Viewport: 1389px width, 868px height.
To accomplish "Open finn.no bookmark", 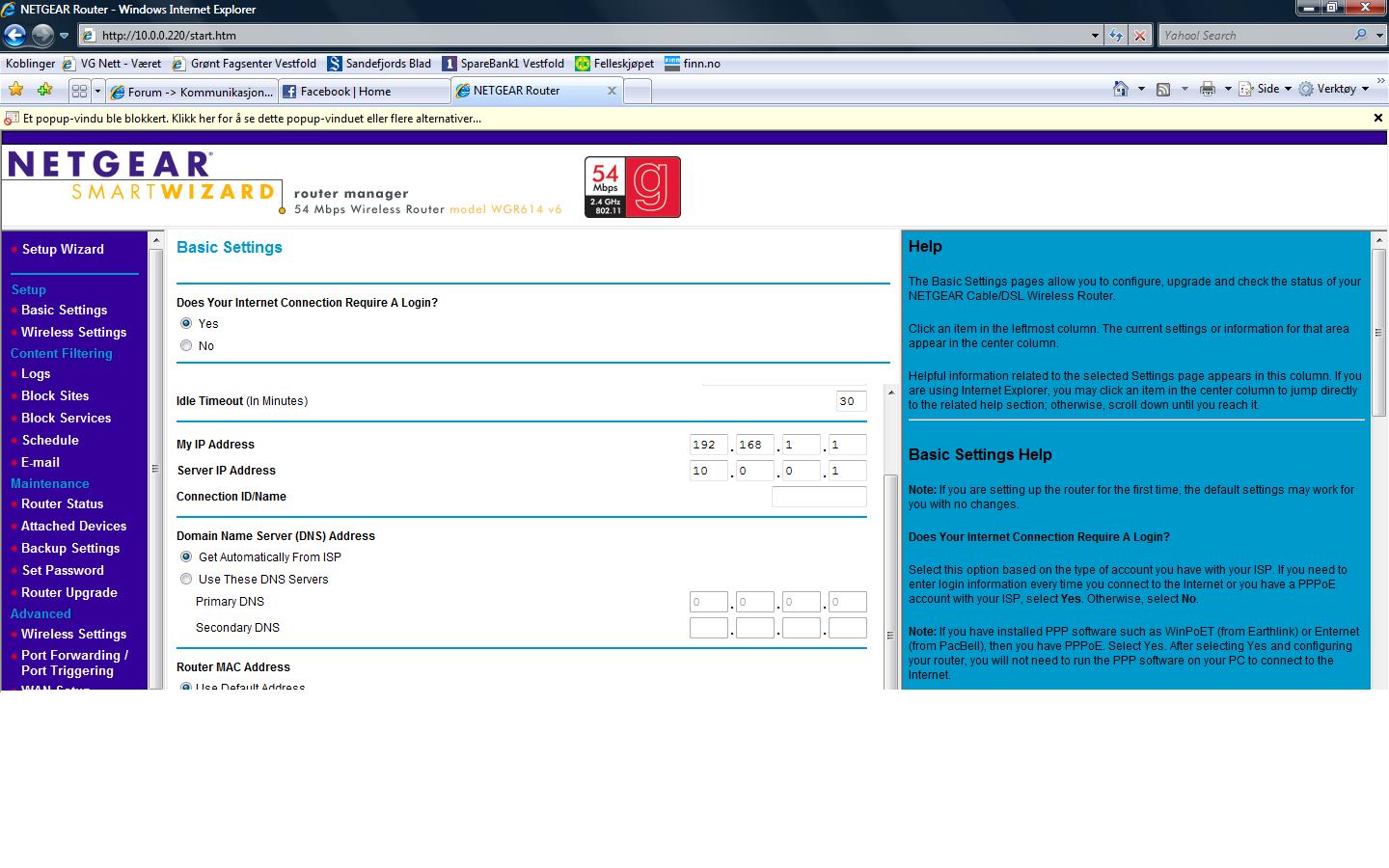I will click(x=693, y=64).
